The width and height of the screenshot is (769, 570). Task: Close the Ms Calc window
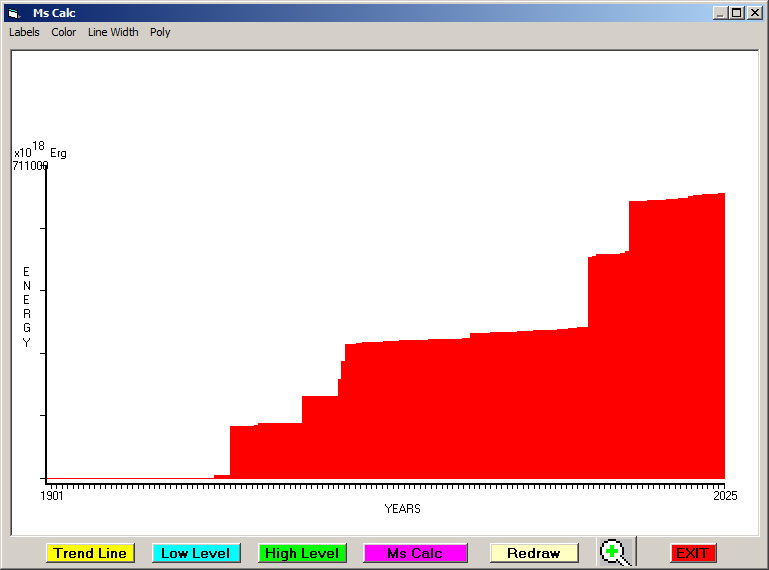[754, 13]
